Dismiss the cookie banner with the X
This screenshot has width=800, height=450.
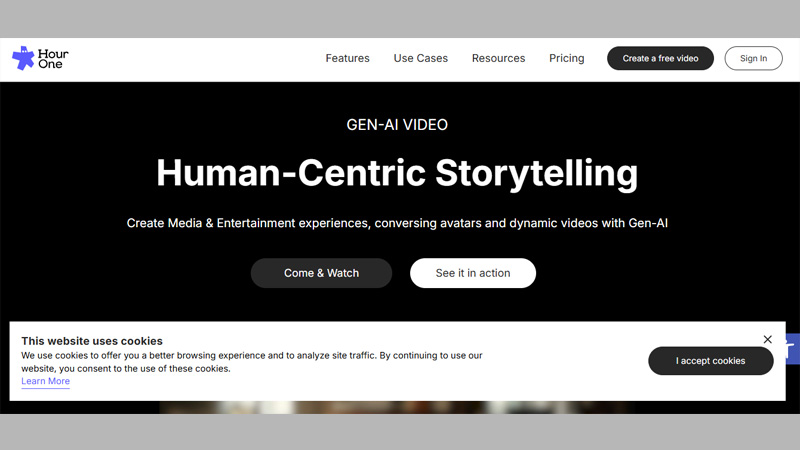click(767, 340)
